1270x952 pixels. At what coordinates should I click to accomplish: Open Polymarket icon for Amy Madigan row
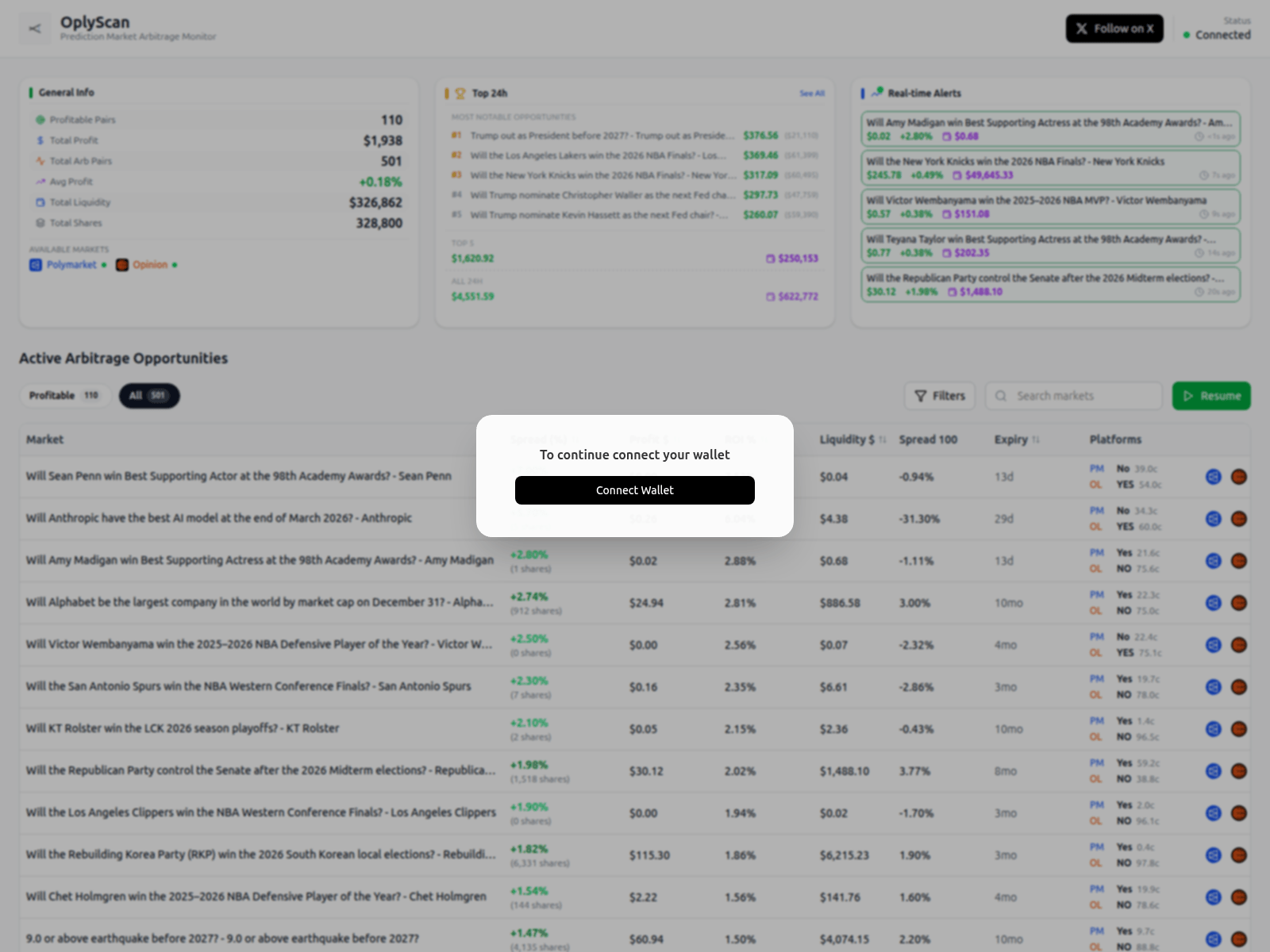1214,561
